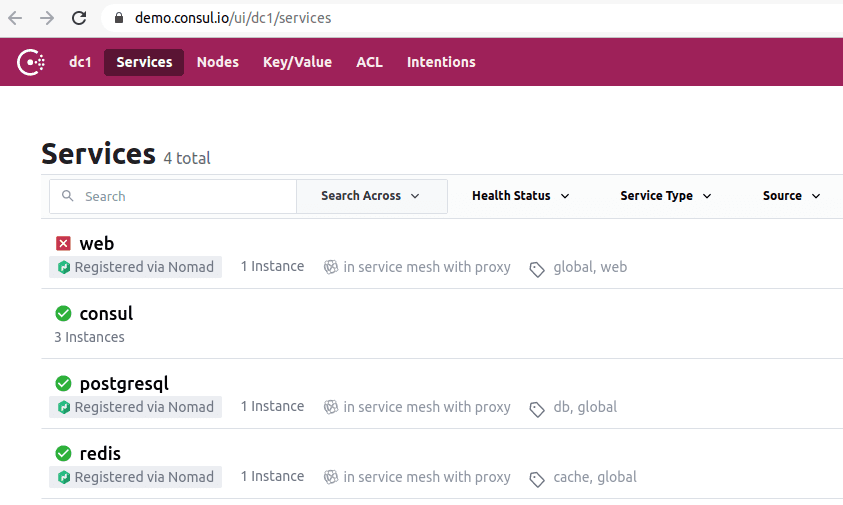Expand the Source filter dropdown
The width and height of the screenshot is (843, 505).
click(x=791, y=196)
